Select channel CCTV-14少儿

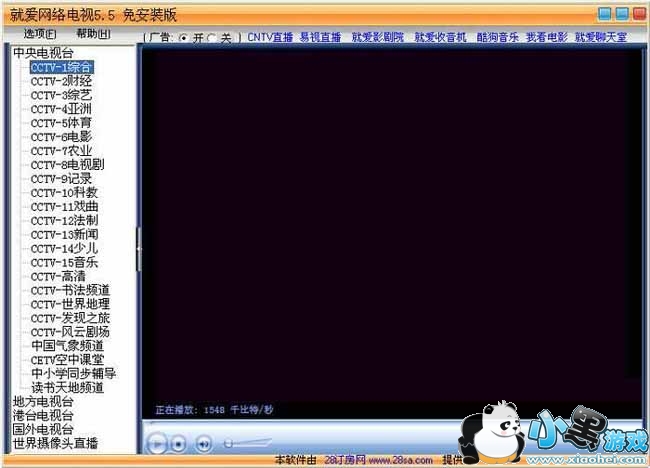(x=64, y=249)
